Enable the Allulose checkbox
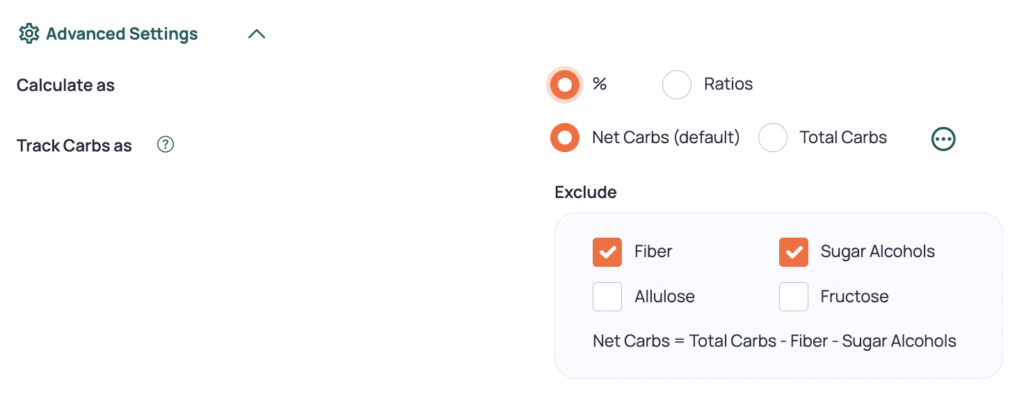The width and height of the screenshot is (1024, 403). [607, 297]
